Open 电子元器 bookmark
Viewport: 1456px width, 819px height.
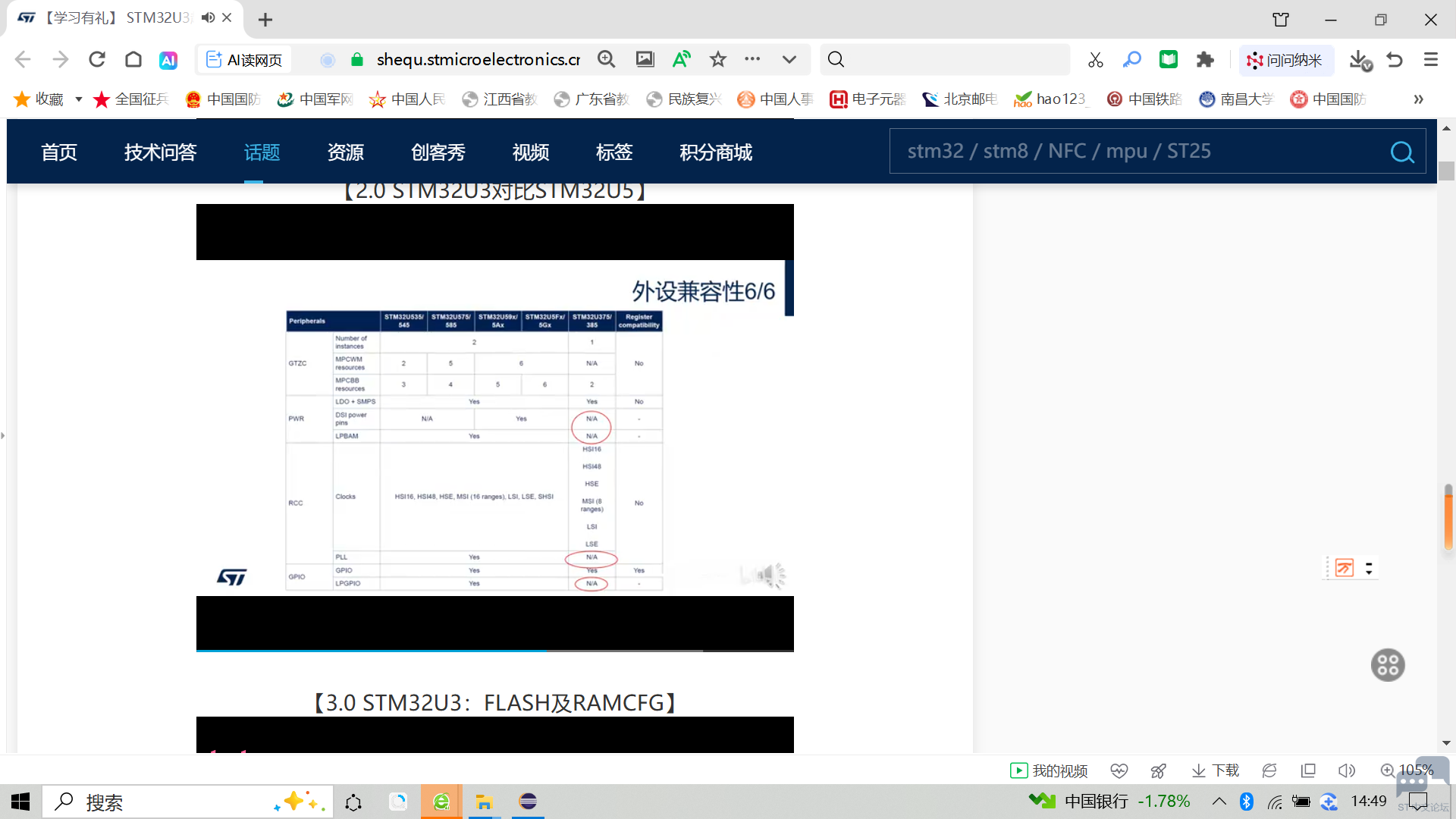click(x=868, y=99)
